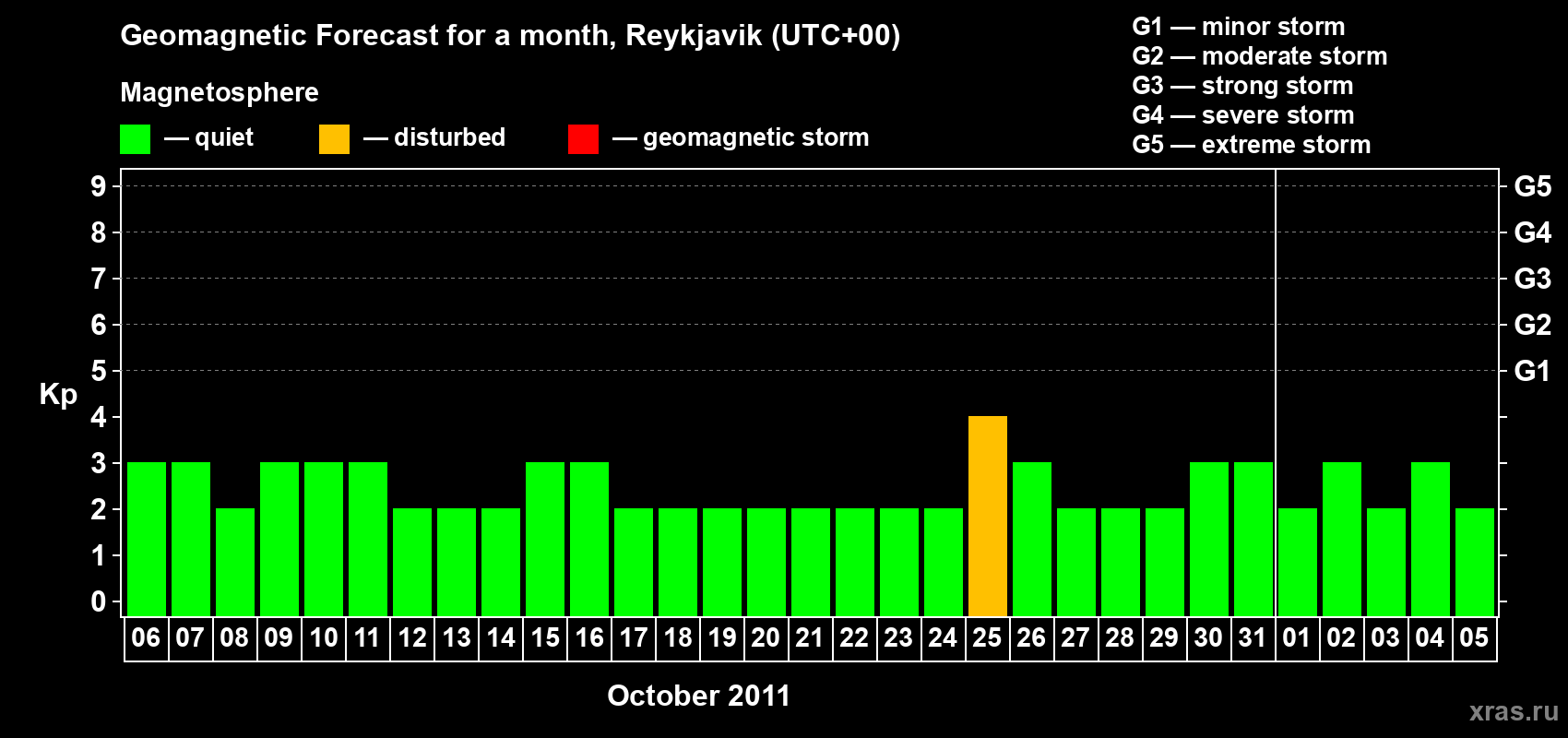
Task: Click the red geomagnetic storm legend swatch
Action: click(583, 139)
